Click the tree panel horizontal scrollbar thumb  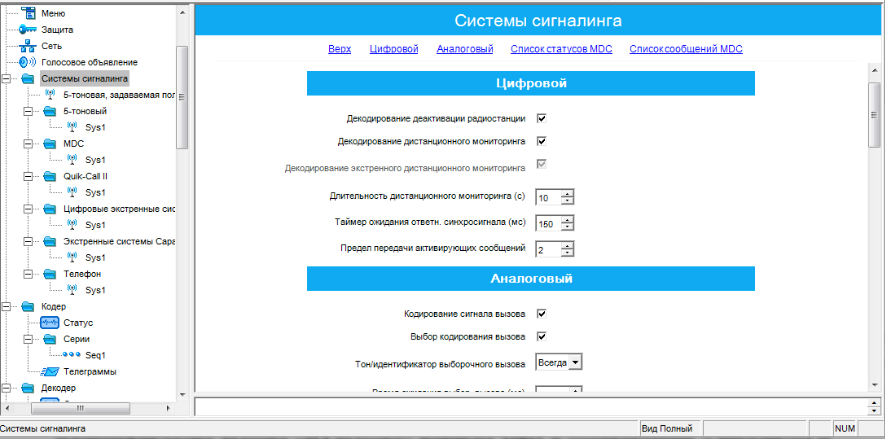tap(81, 407)
